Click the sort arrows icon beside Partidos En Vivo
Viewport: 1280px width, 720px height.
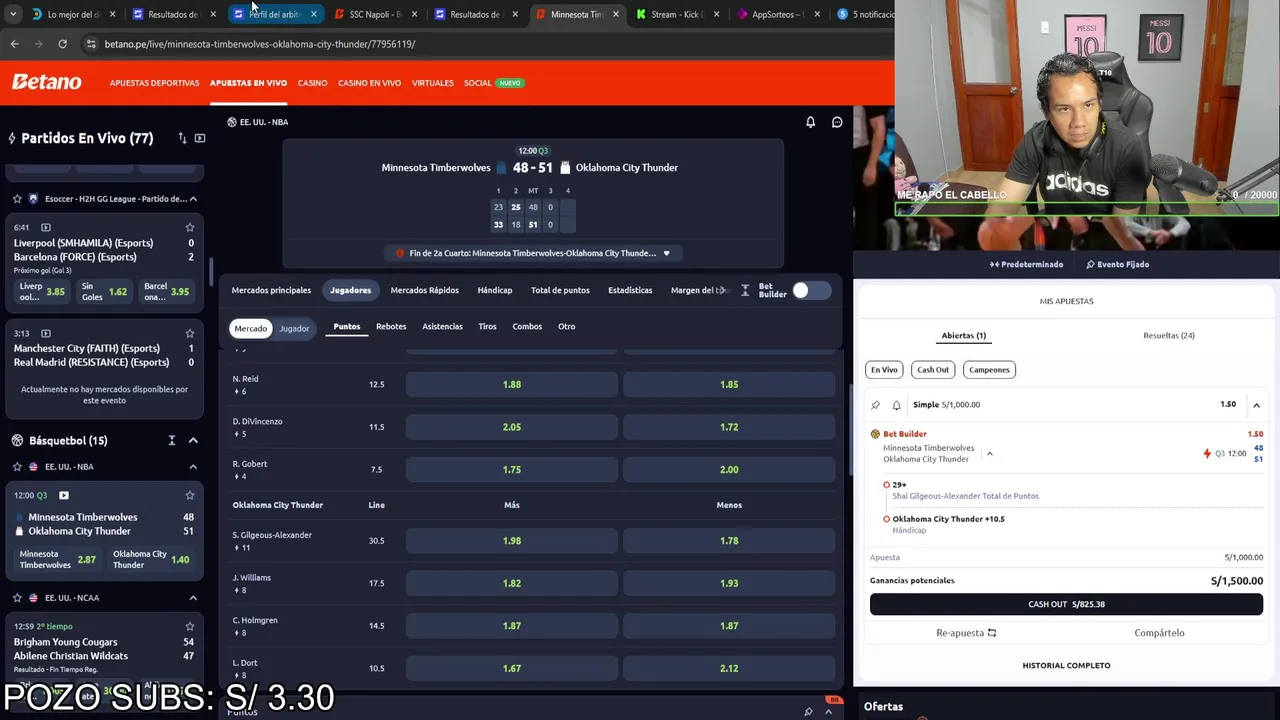pos(182,138)
